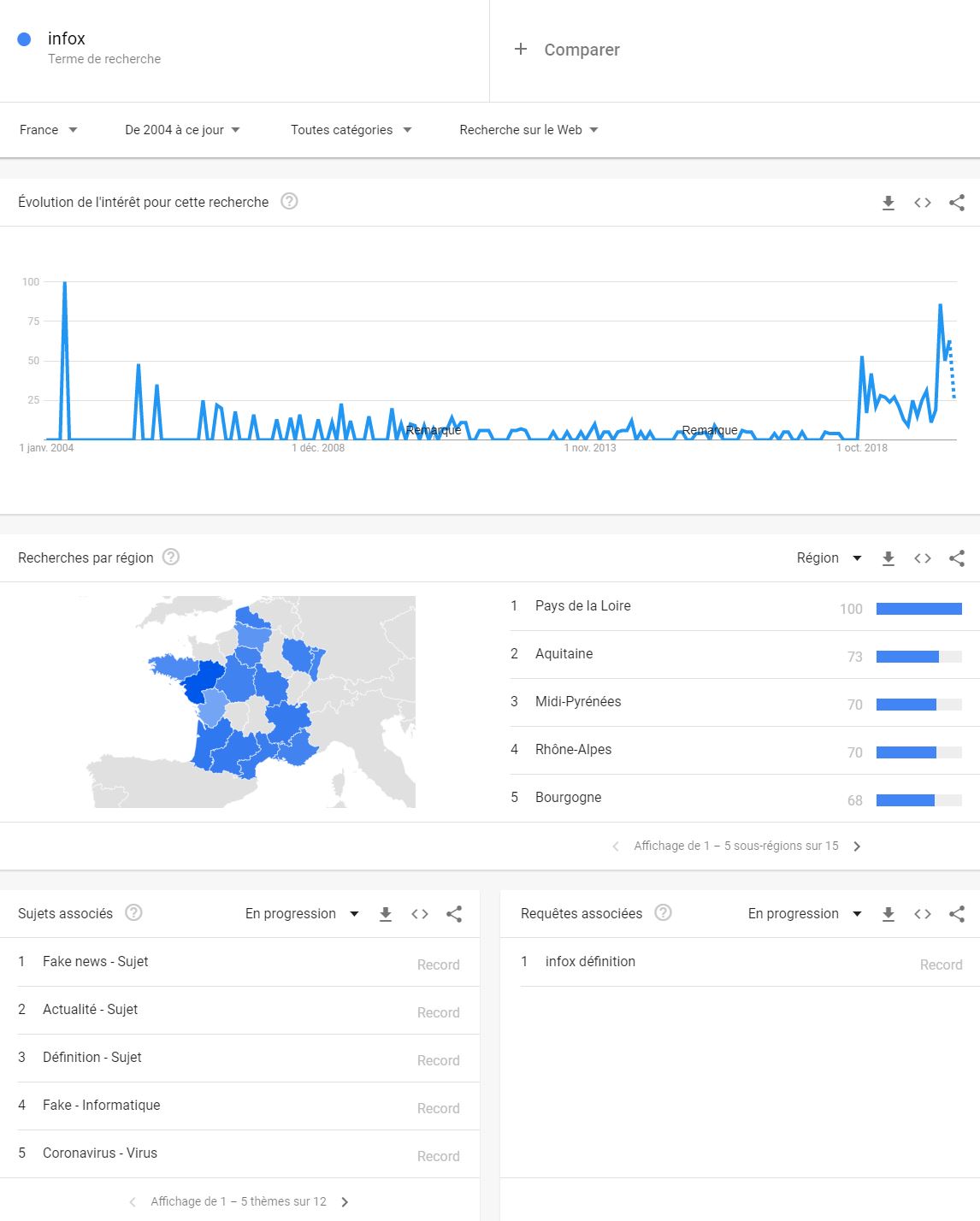The width and height of the screenshot is (980, 1221).
Task: Open the France country dropdown
Action: [49, 130]
